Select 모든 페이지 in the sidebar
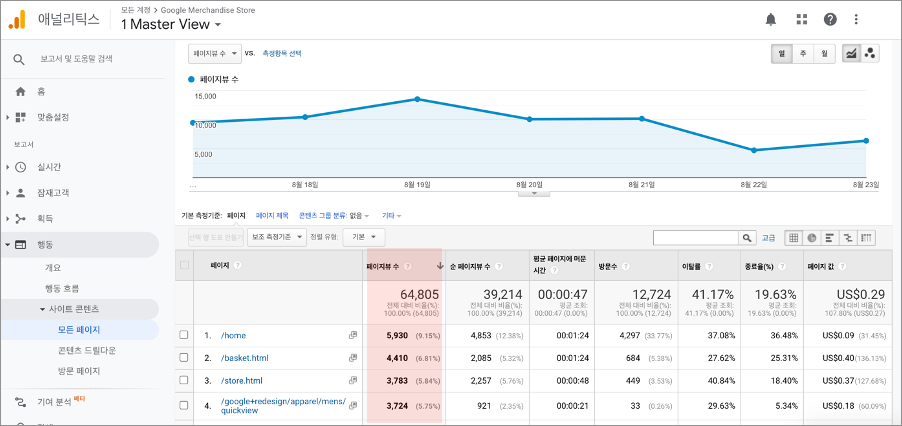The width and height of the screenshot is (902, 426). pyautogui.click(x=79, y=330)
